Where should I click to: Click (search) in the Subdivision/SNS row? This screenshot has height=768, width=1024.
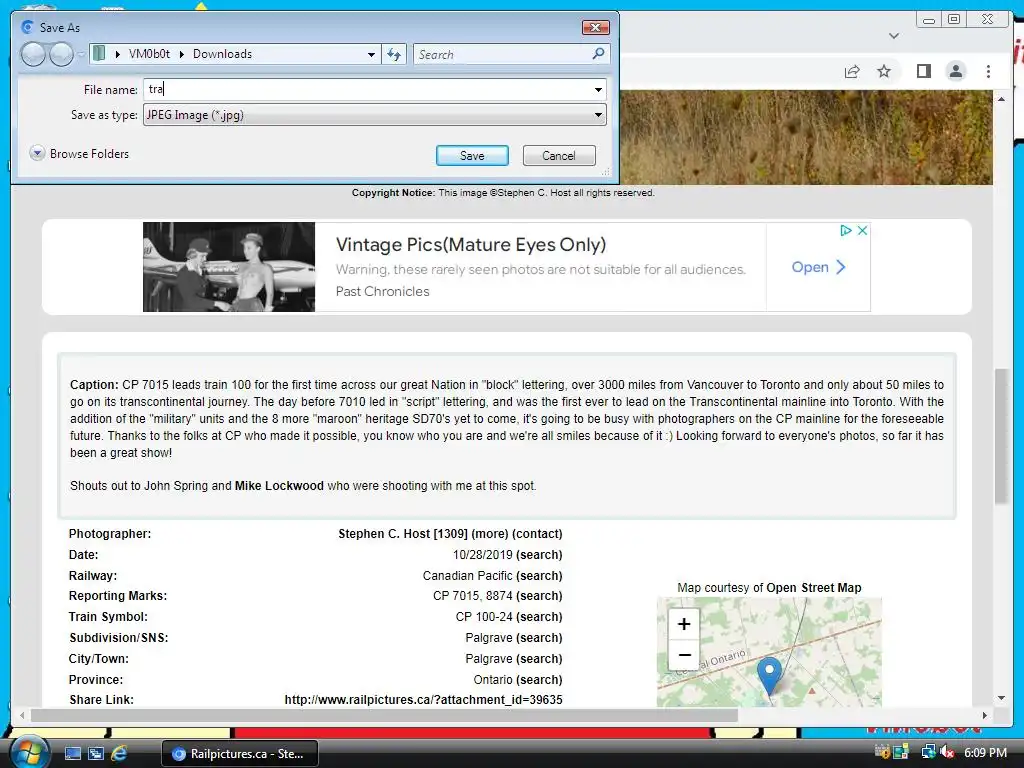pos(539,637)
